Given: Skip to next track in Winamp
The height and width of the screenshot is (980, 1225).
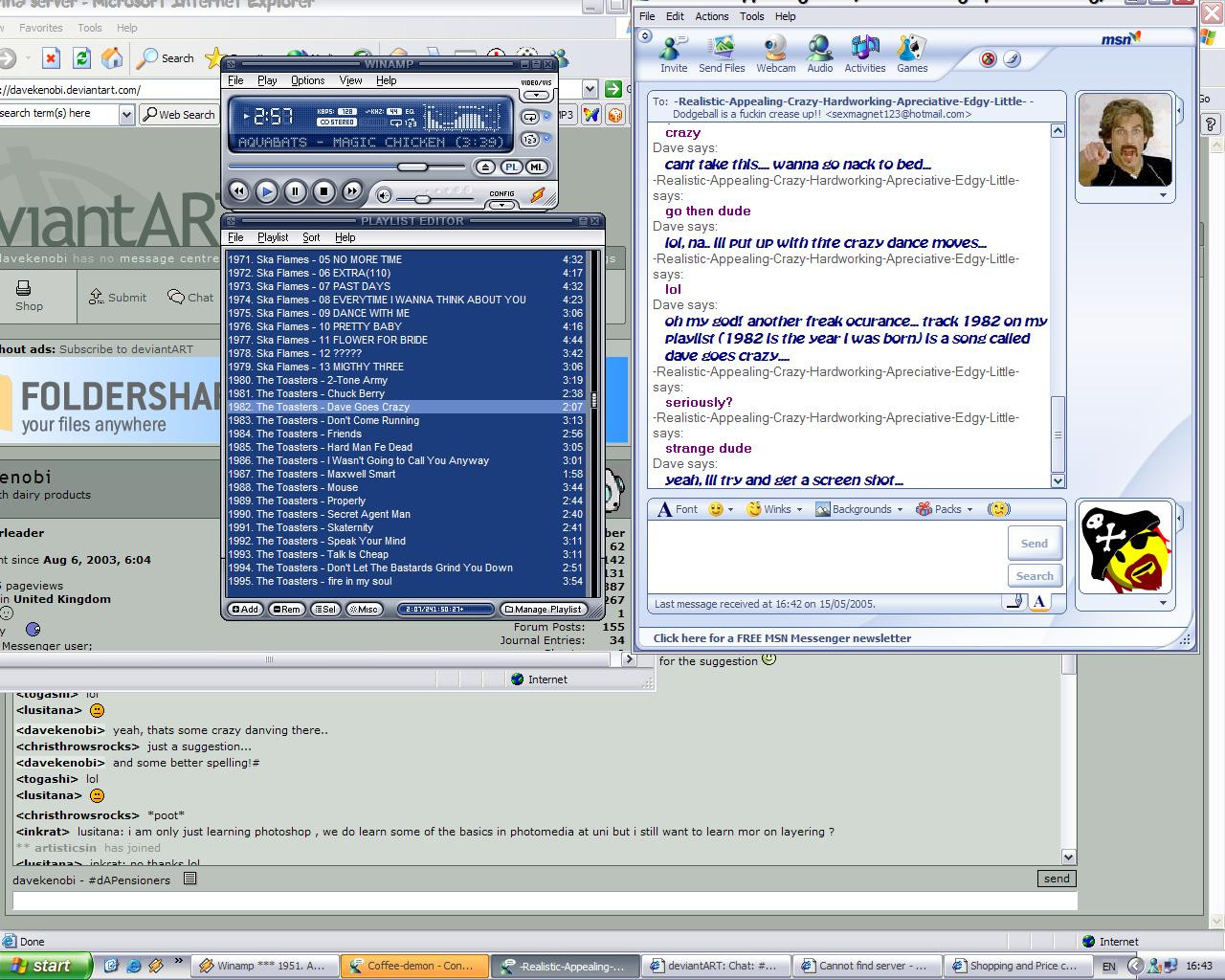Looking at the screenshot, I should [351, 191].
